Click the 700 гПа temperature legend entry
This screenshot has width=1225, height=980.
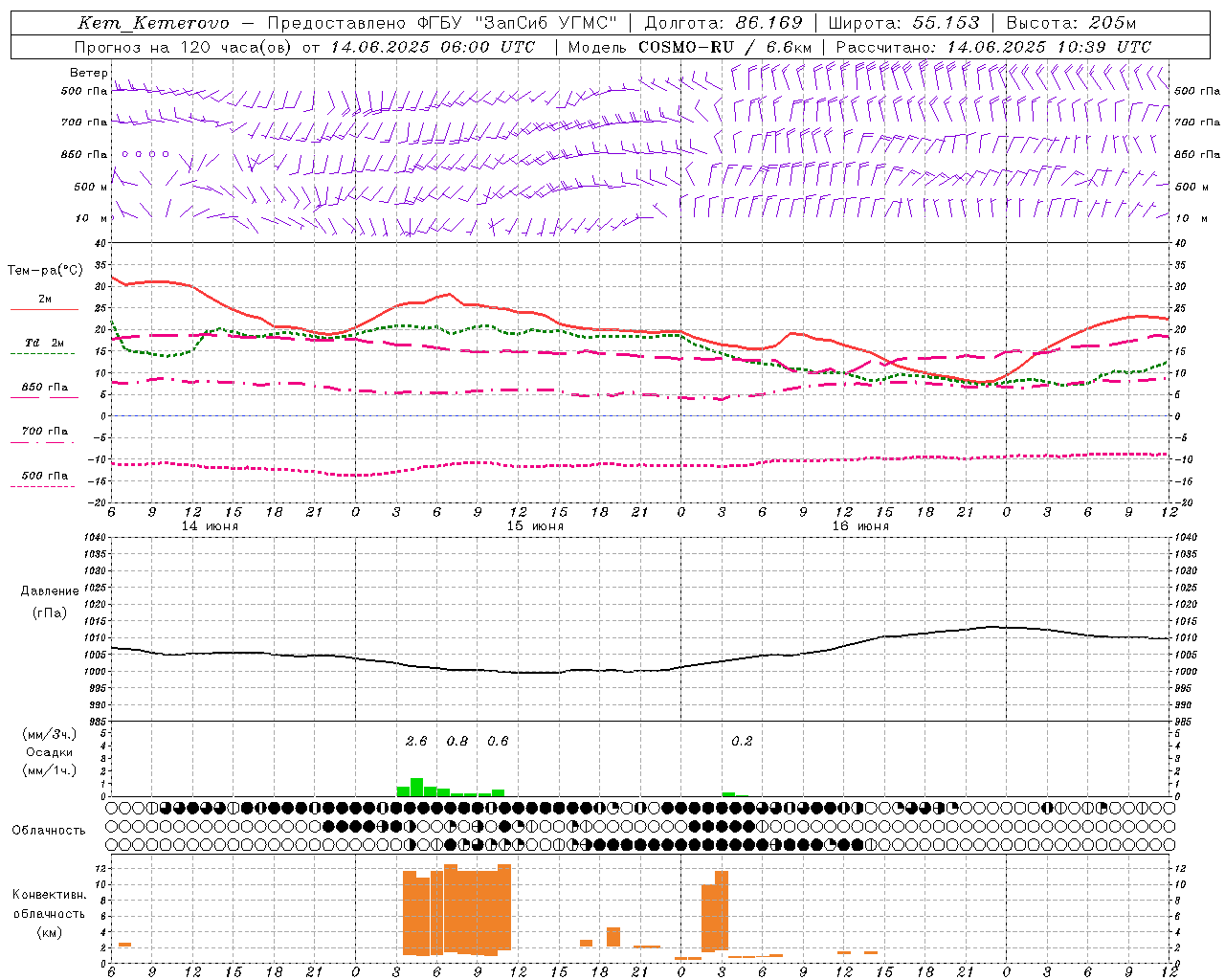click(x=45, y=432)
